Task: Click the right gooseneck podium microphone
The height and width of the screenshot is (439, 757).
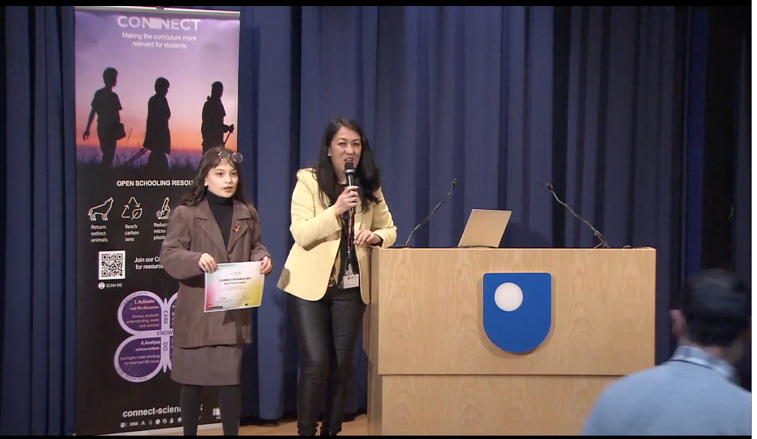Action: 574,211
